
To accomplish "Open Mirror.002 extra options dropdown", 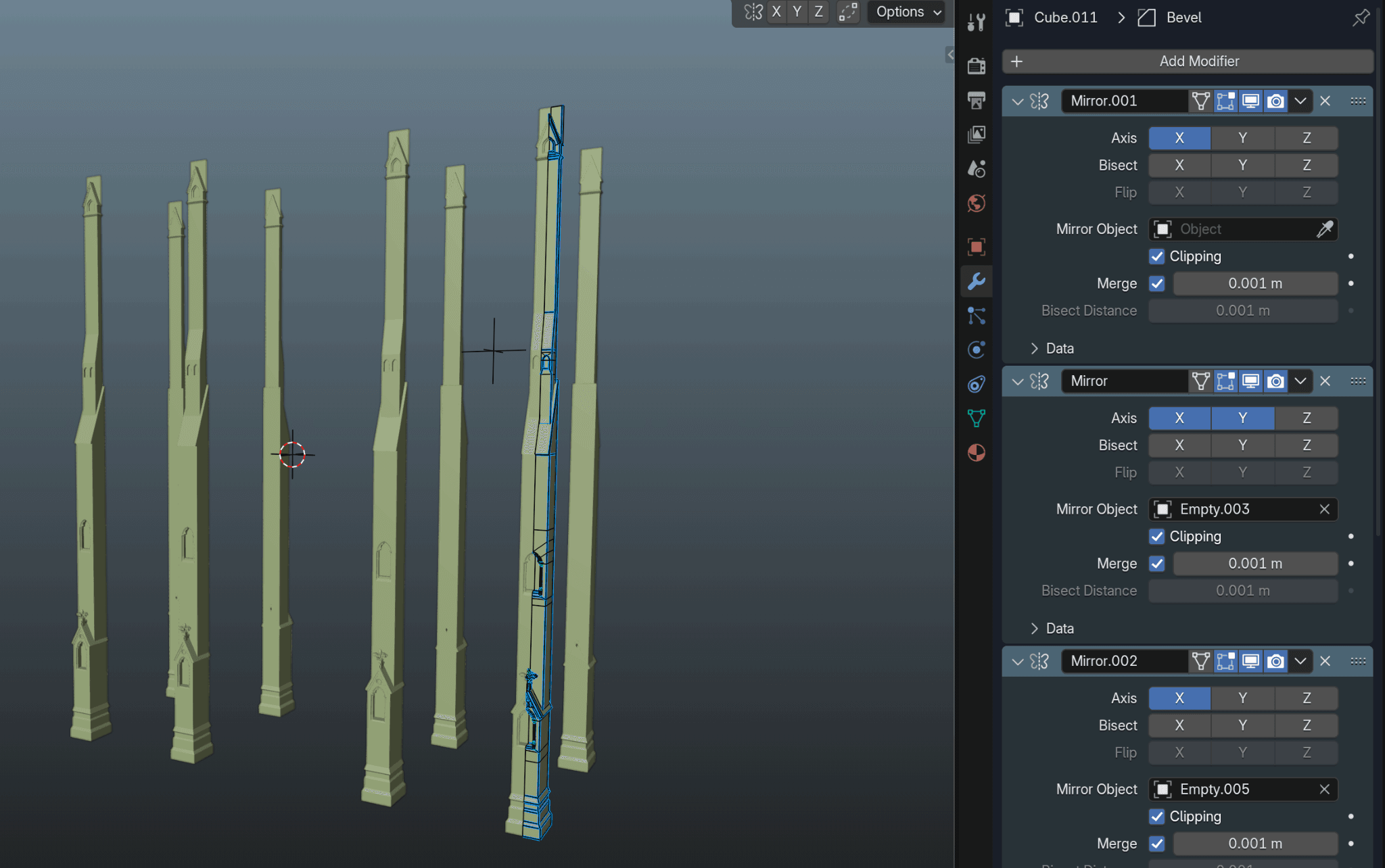I will click(1300, 661).
